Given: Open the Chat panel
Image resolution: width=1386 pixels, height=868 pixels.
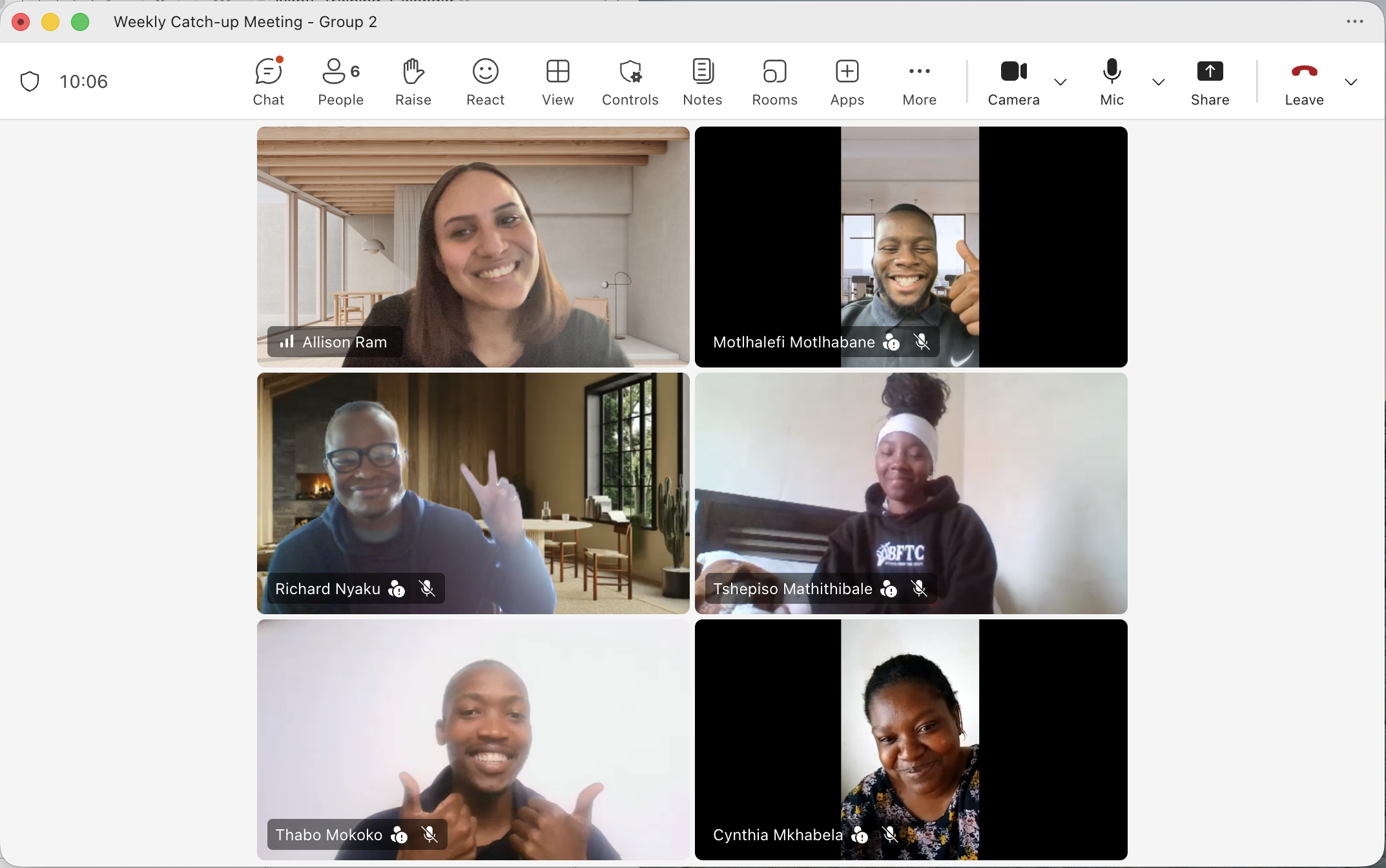Looking at the screenshot, I should (x=268, y=81).
